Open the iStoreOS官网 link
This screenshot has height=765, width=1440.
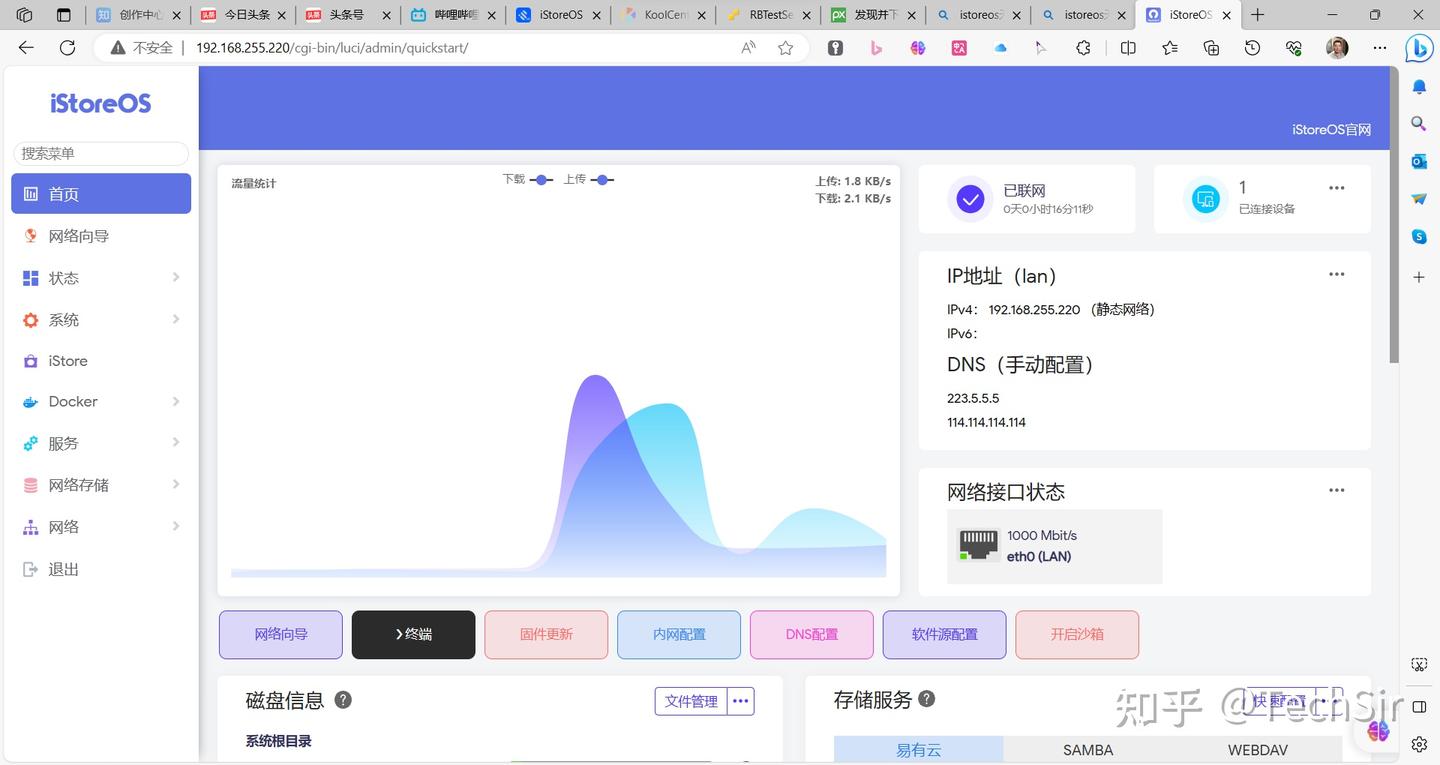point(1331,130)
